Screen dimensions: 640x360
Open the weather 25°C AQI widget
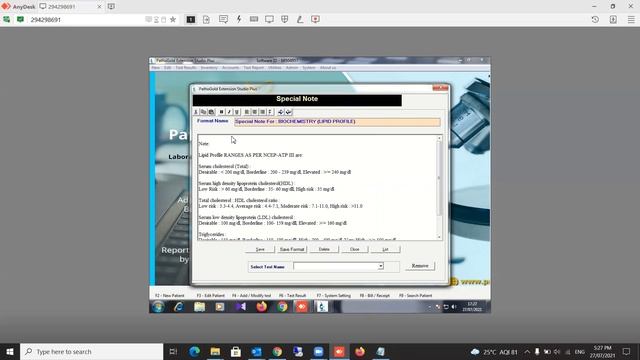(494, 351)
